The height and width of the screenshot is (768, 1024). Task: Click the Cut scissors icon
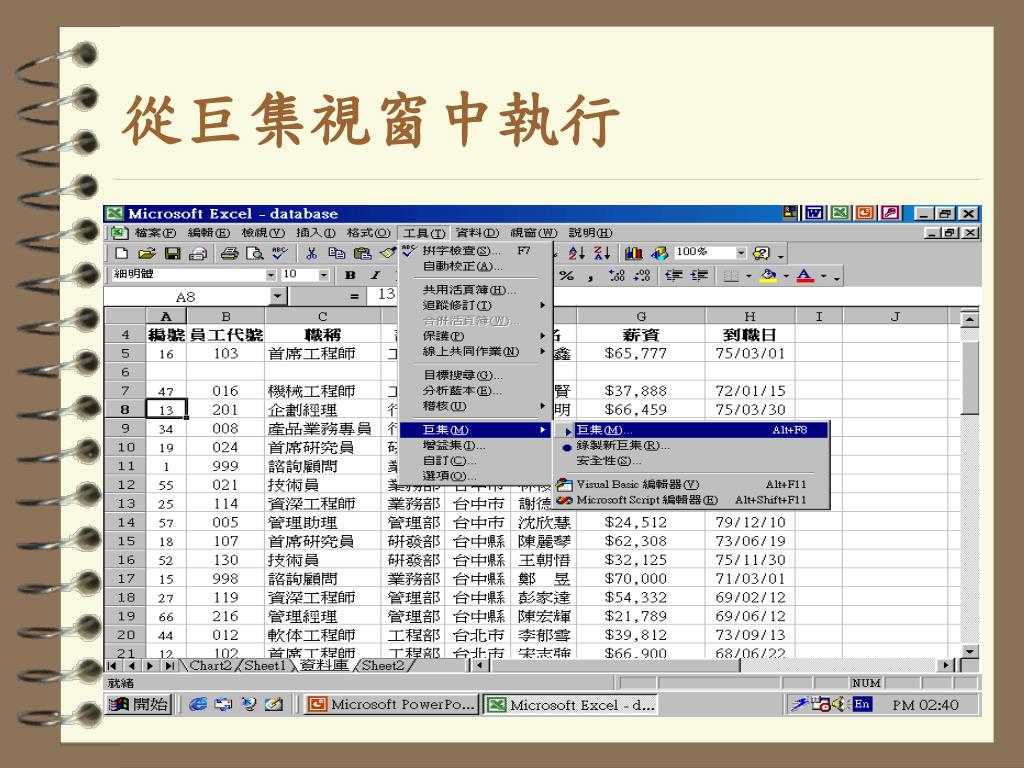(312, 253)
